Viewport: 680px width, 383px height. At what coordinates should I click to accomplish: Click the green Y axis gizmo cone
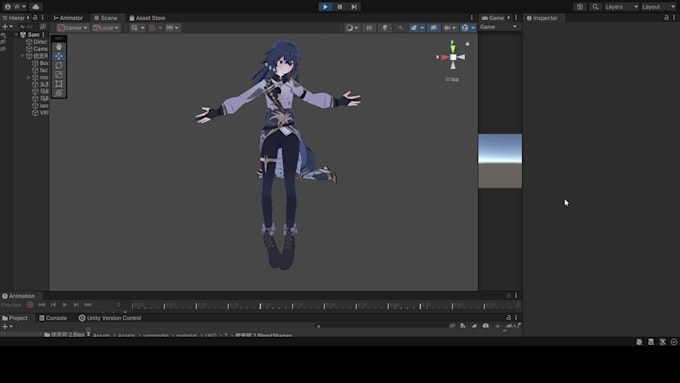coord(453,48)
